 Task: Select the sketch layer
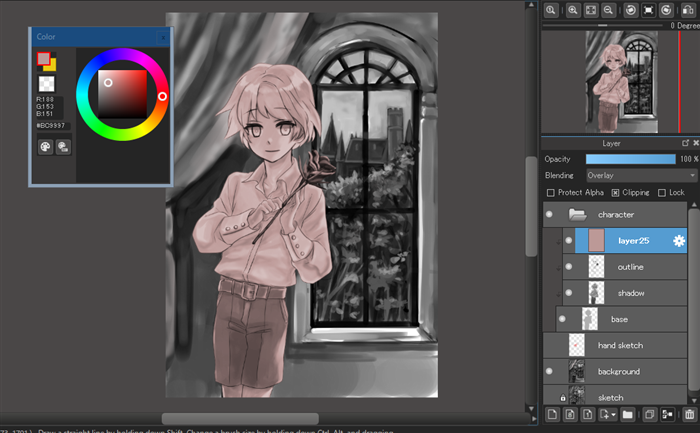(x=615, y=396)
